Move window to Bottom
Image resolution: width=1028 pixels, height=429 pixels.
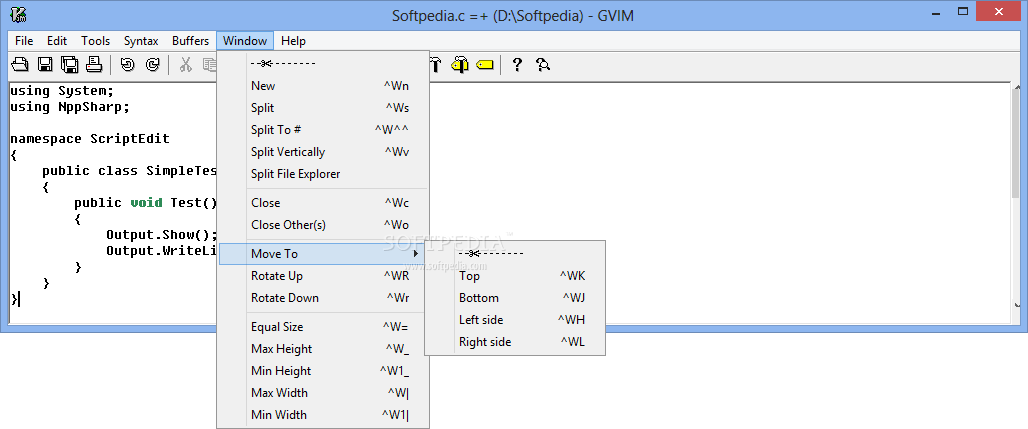coord(515,298)
